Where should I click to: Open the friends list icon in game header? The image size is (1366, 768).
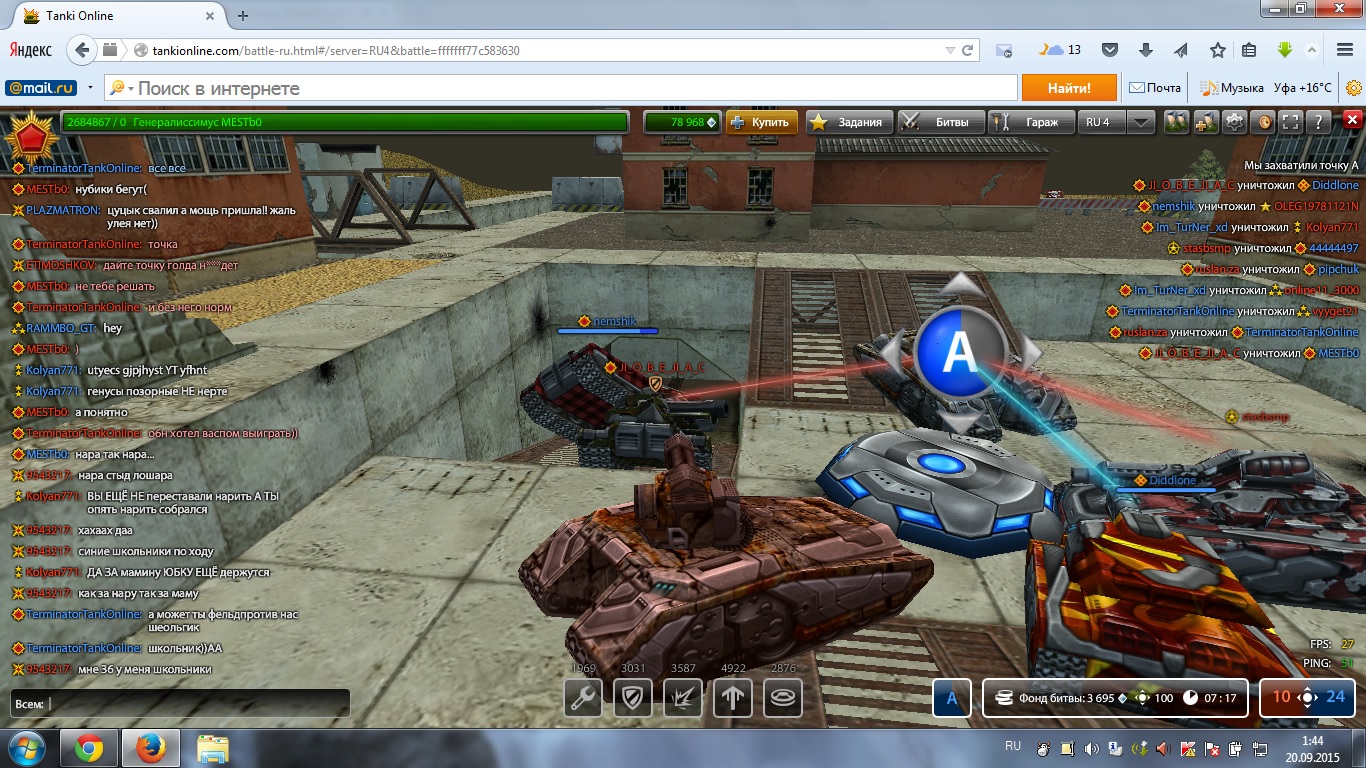click(1176, 122)
